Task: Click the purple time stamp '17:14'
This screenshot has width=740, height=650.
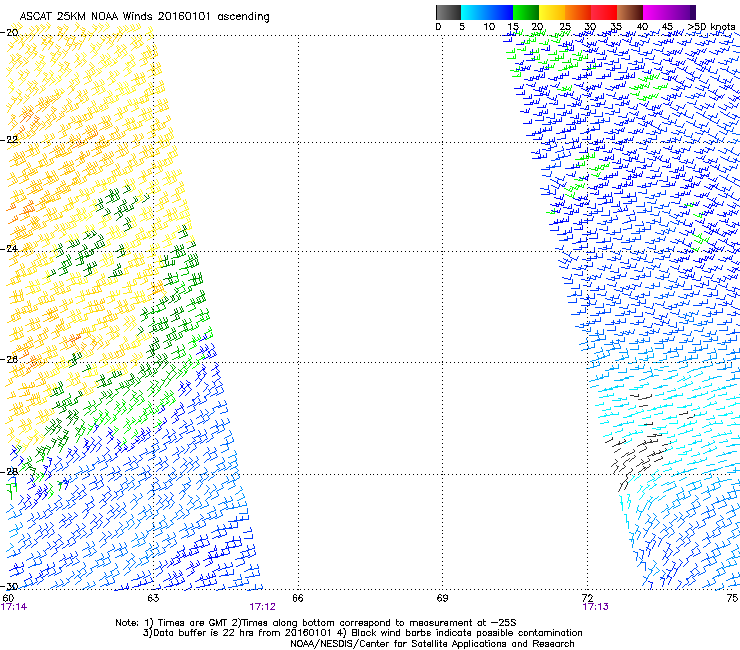Action: (x=14, y=607)
